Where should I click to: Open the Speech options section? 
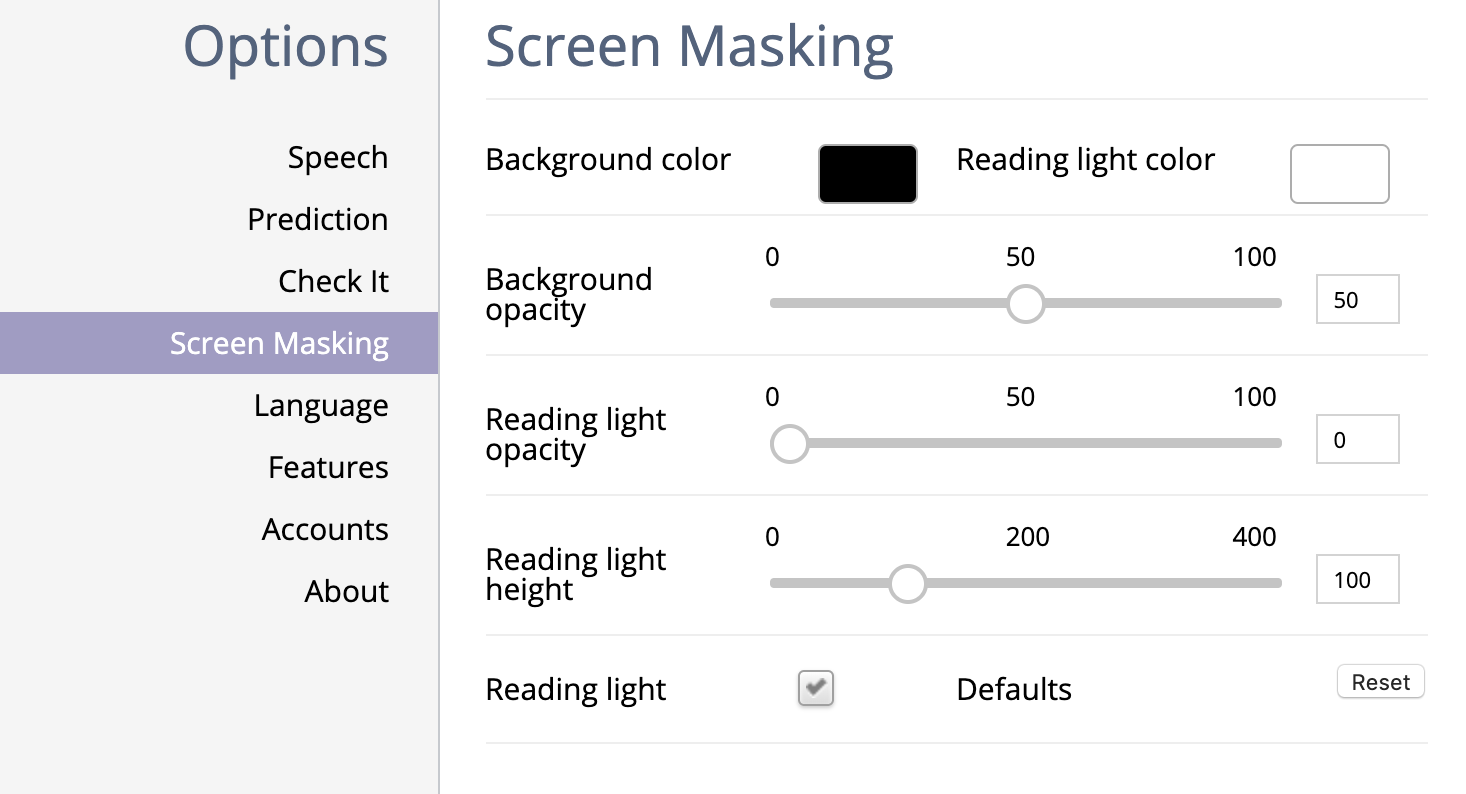(x=337, y=158)
